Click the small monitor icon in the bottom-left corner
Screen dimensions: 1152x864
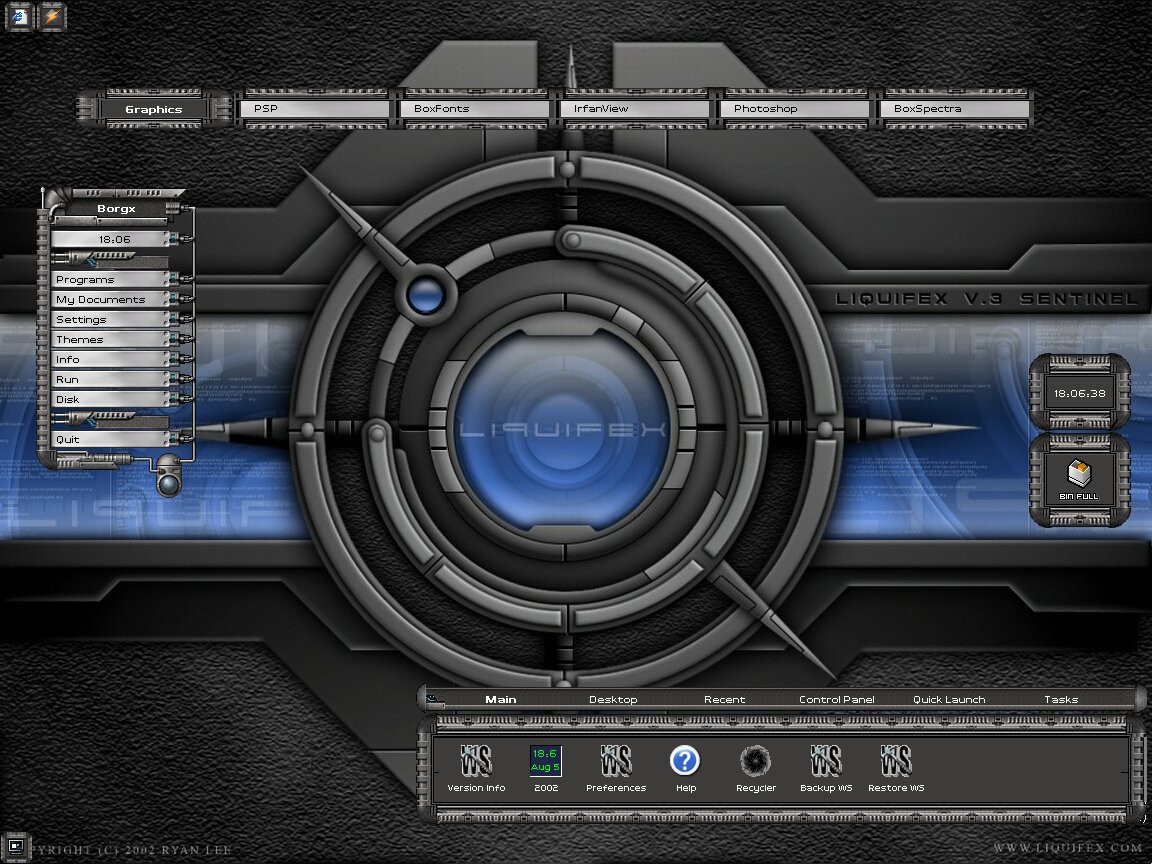[15, 847]
